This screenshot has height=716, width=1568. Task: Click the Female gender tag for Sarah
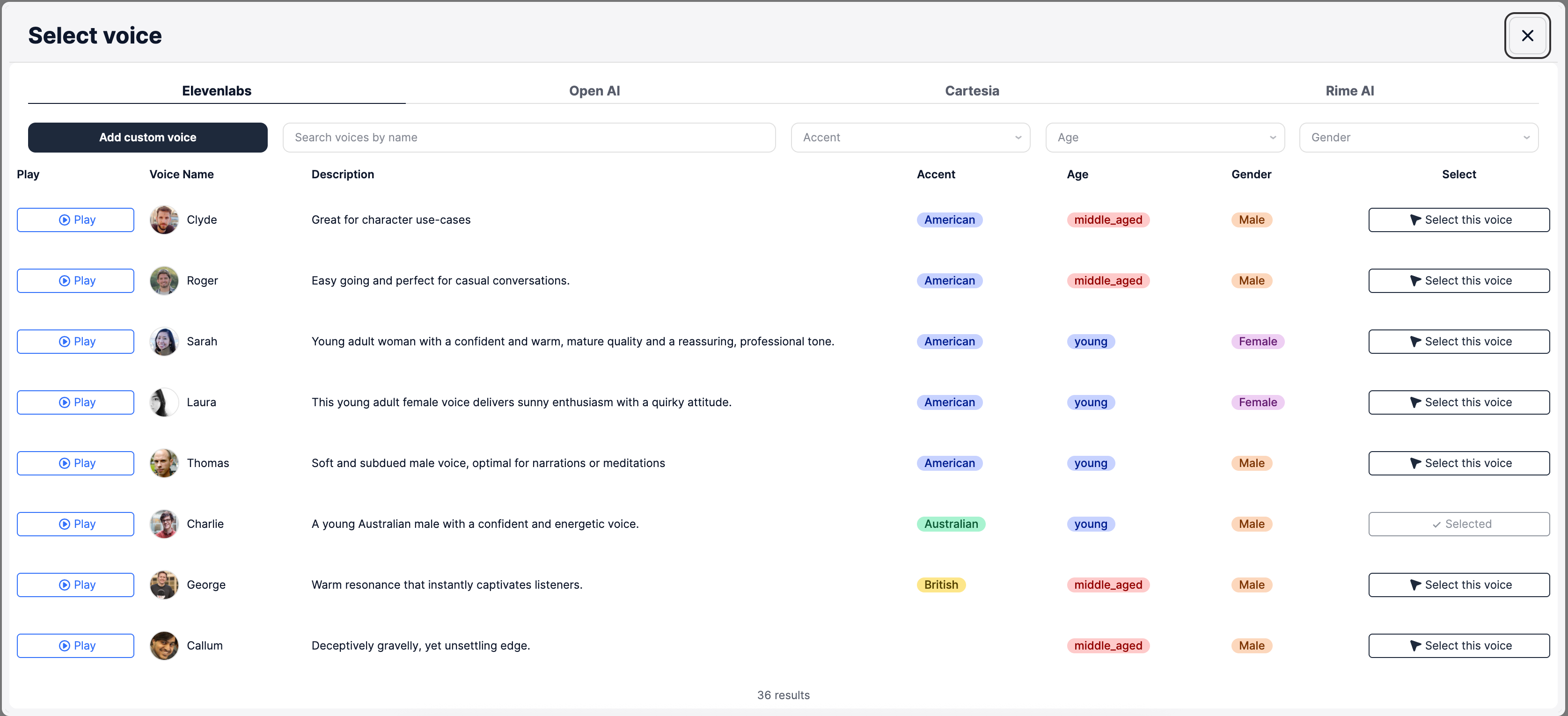tap(1258, 341)
